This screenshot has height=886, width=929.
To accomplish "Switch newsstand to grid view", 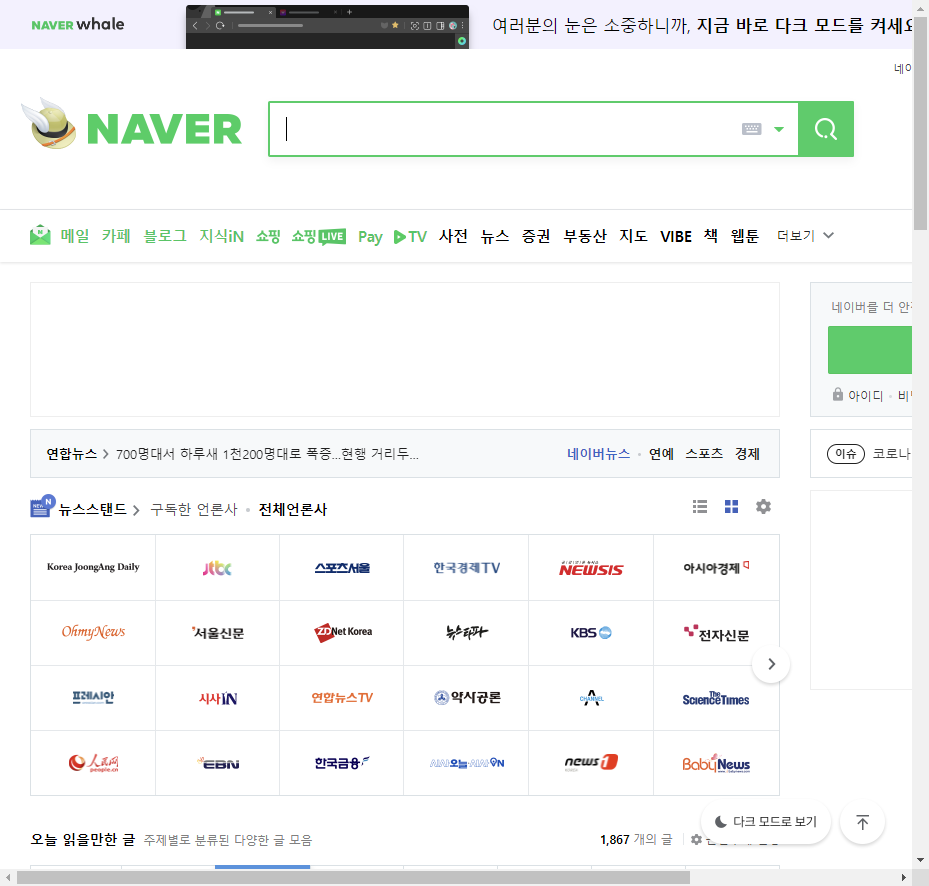I will pos(732,507).
